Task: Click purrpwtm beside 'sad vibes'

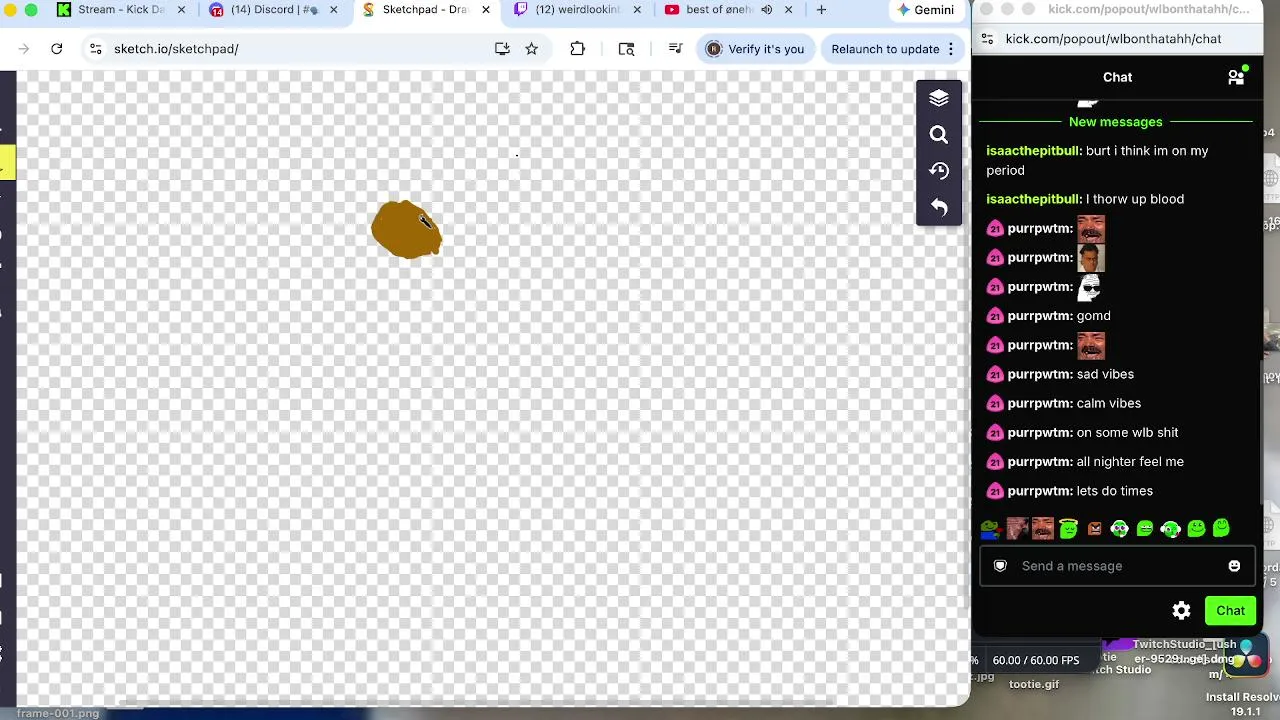Action: pos(1037,374)
